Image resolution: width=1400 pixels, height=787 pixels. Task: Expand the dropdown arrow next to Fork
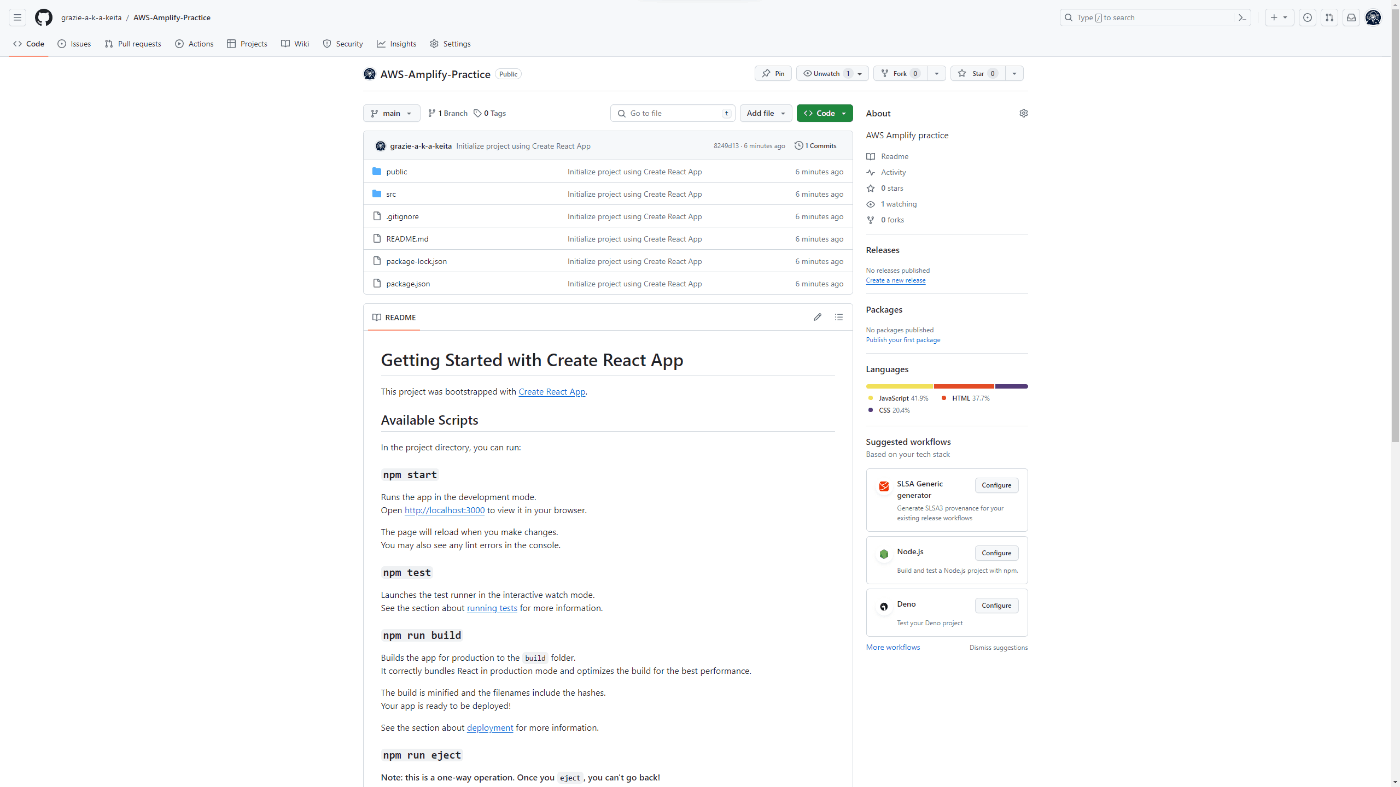[x=936, y=73]
